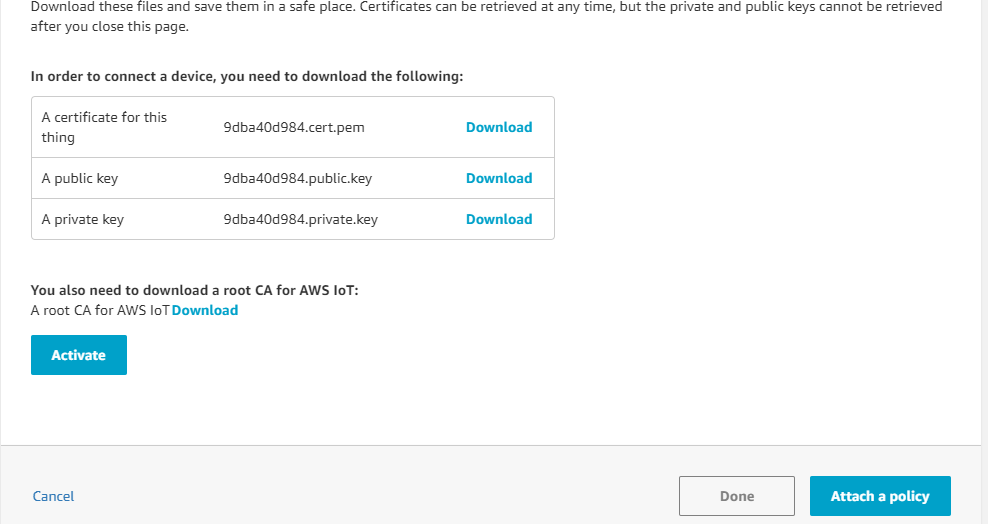Viewport: 988px width, 524px height.
Task: Cancel the certificate creation
Action: click(x=53, y=496)
